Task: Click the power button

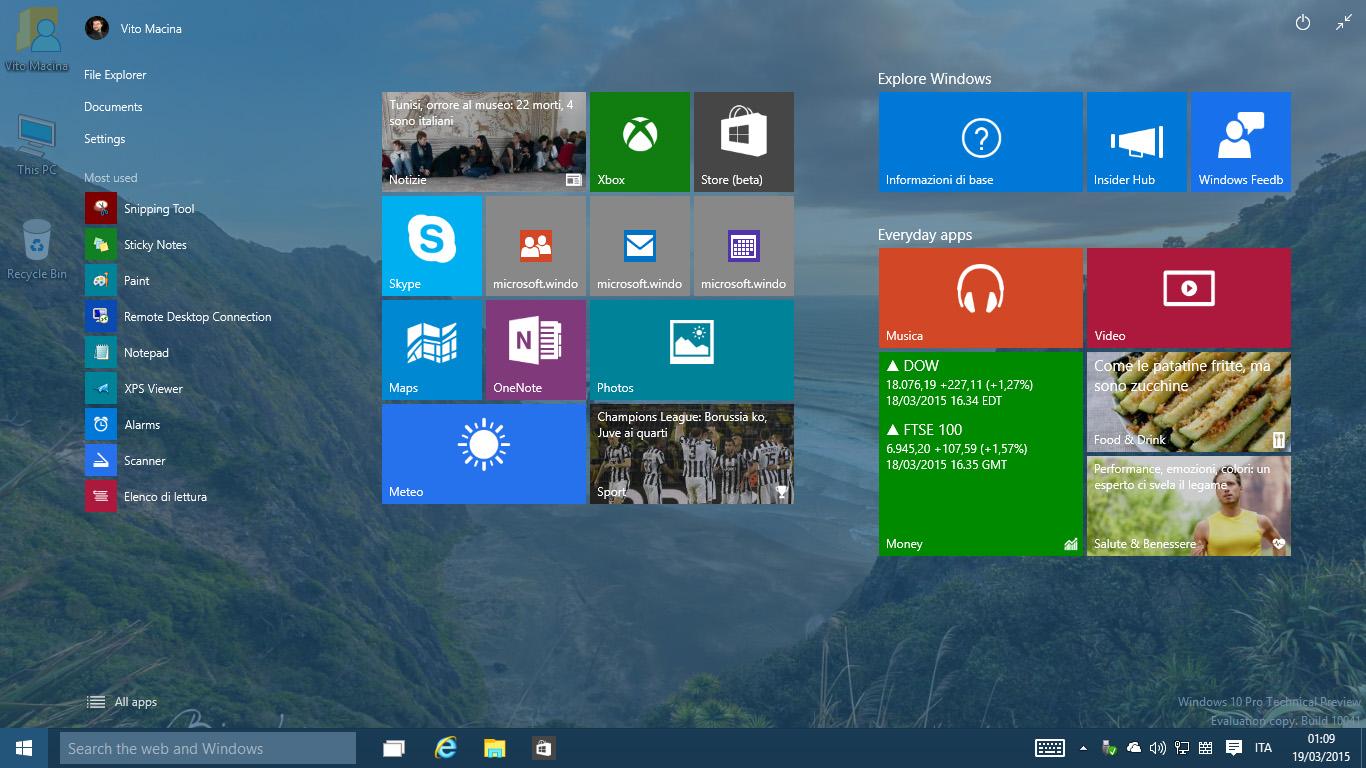Action: click(1303, 23)
